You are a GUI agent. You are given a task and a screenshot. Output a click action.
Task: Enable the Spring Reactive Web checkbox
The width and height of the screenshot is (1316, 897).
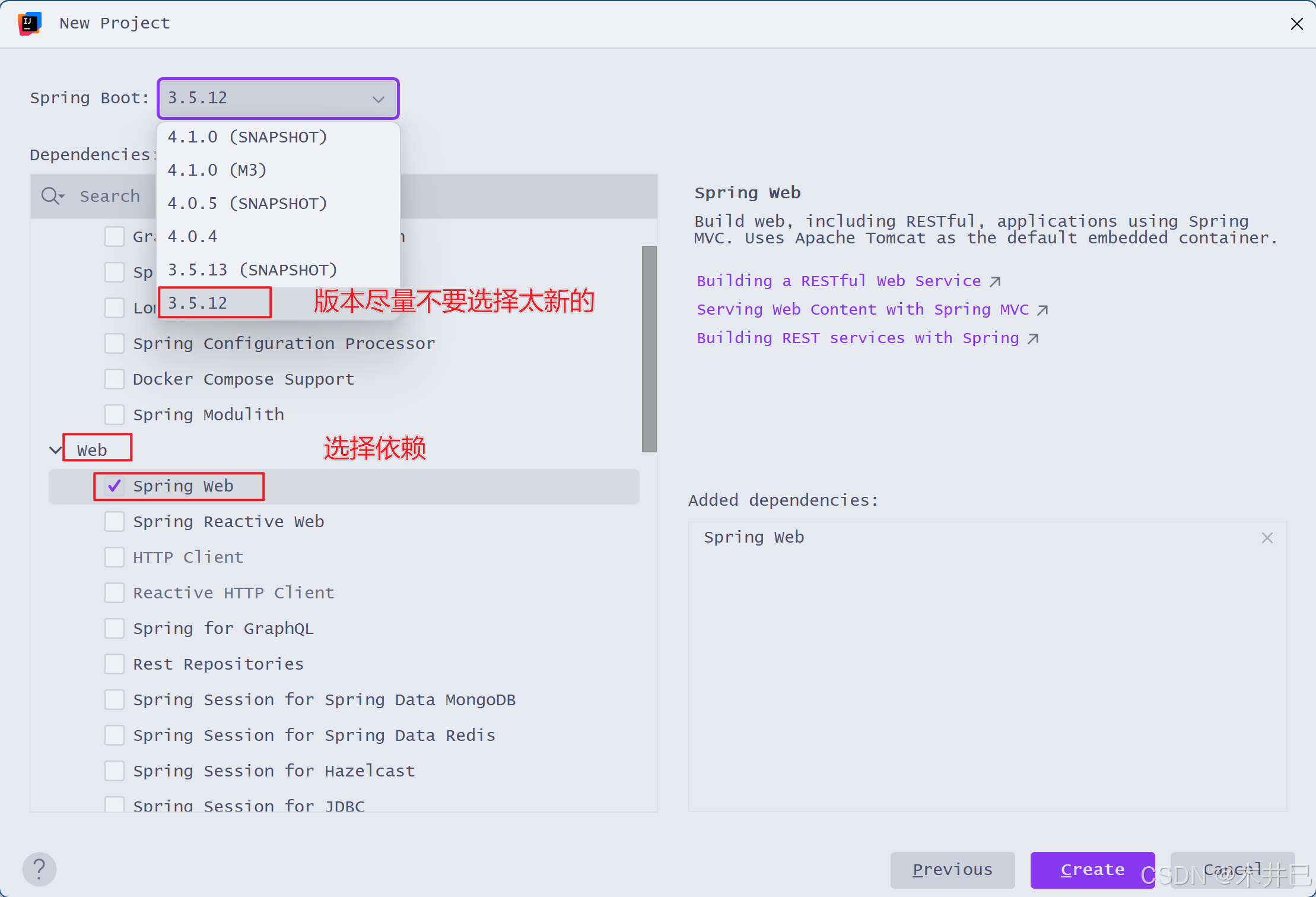115,522
